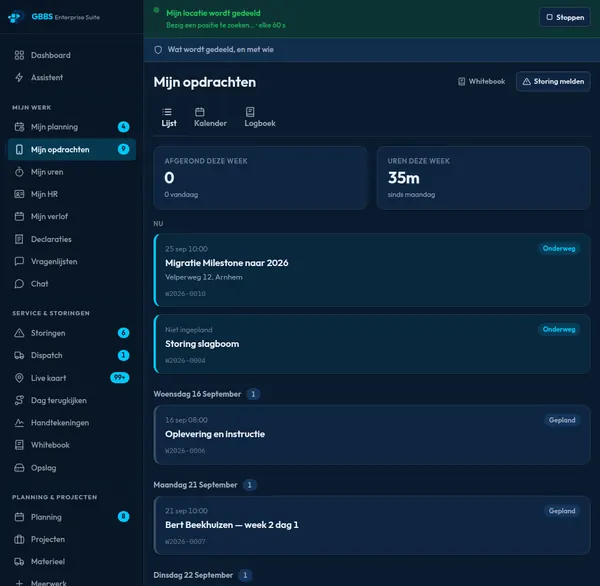The height and width of the screenshot is (586, 600).
Task: Open Mijn uren stopwatch icon
Action: tap(19, 172)
